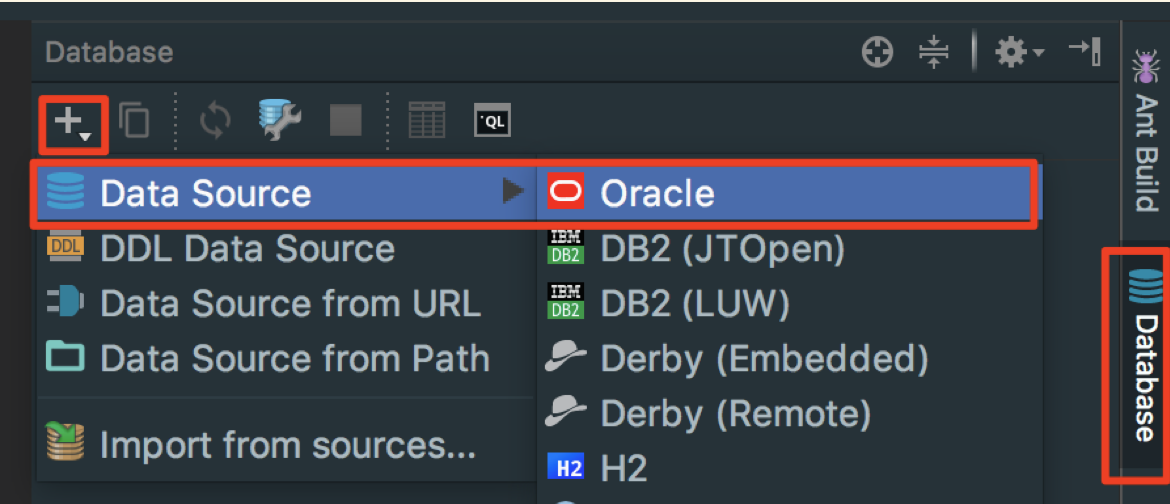Choose Data Source from Path
Screen dimensions: 1170x504
287,358
